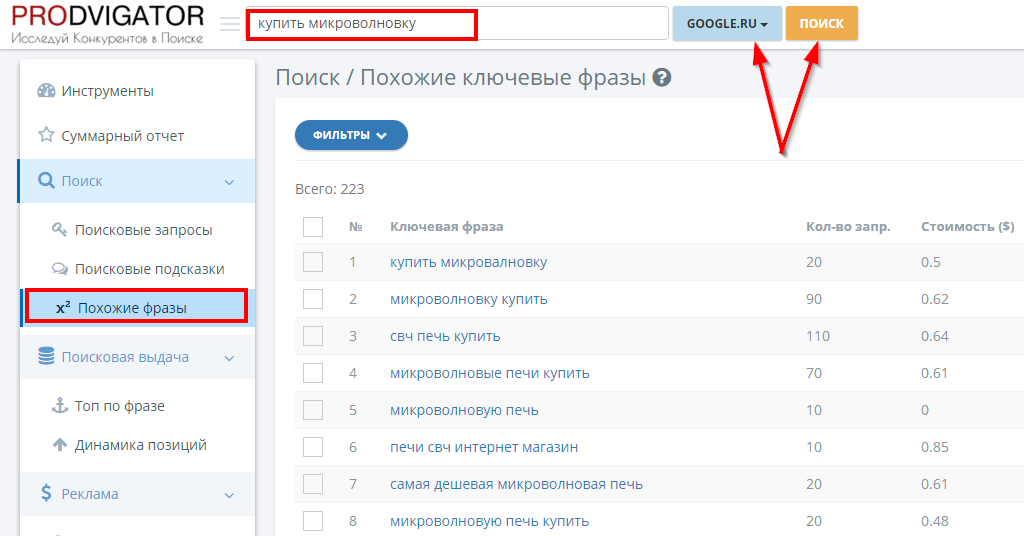This screenshot has height=536, width=1024.
Task: Open keyword link свч печь купить
Action: click(445, 336)
